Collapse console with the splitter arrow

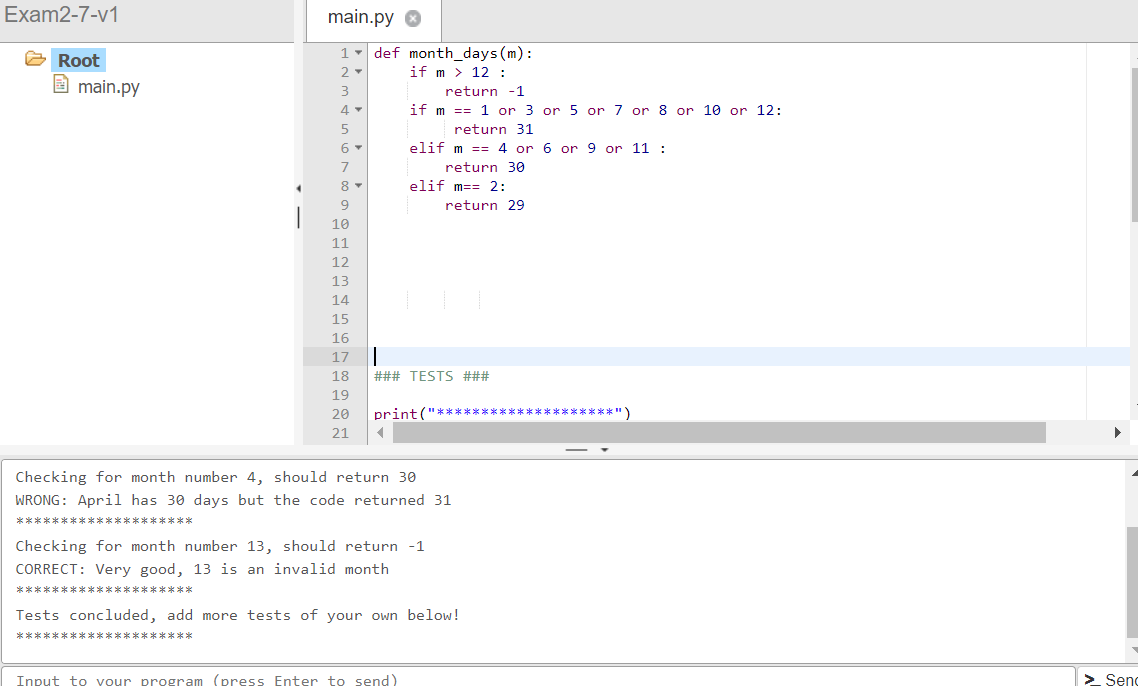(605, 450)
